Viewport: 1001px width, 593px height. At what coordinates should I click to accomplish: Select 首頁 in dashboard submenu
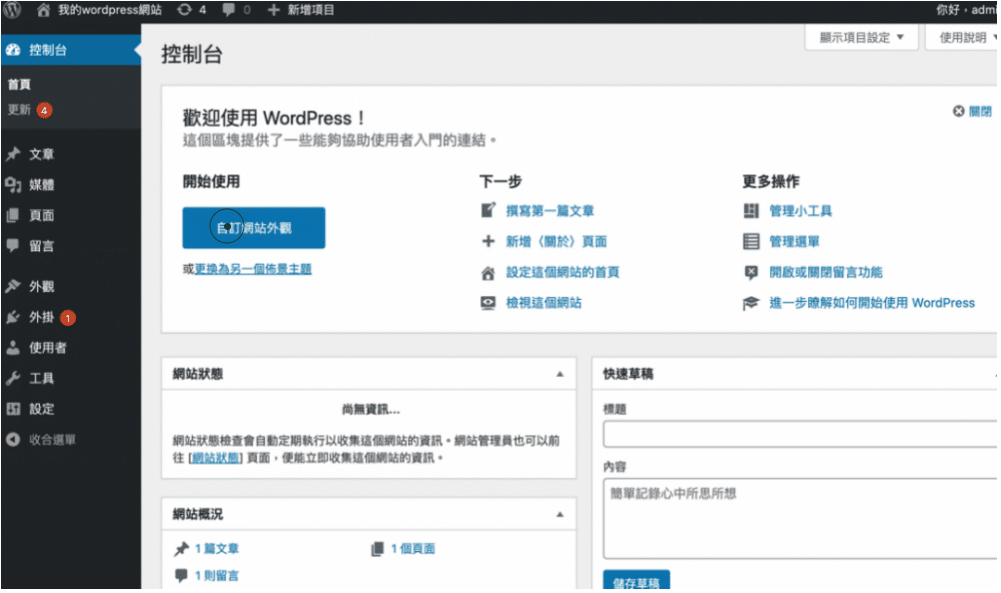(x=19, y=84)
